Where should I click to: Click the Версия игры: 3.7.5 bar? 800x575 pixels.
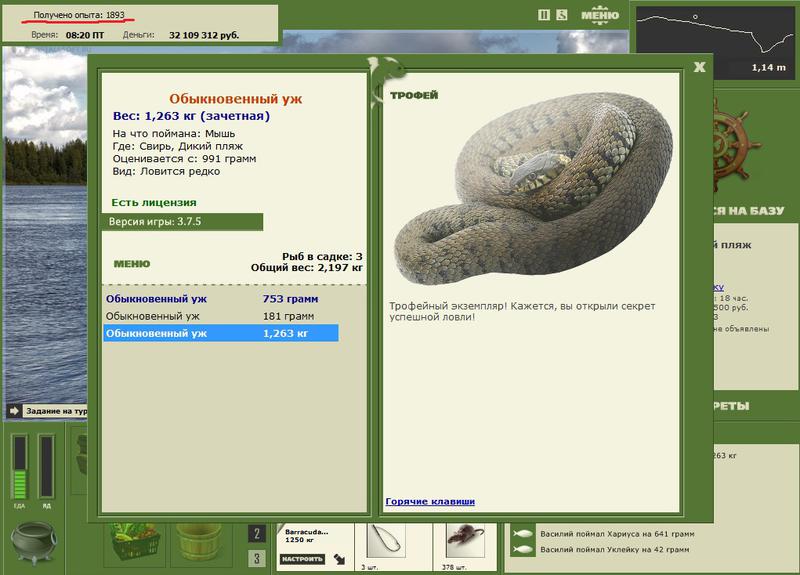[x=183, y=222]
